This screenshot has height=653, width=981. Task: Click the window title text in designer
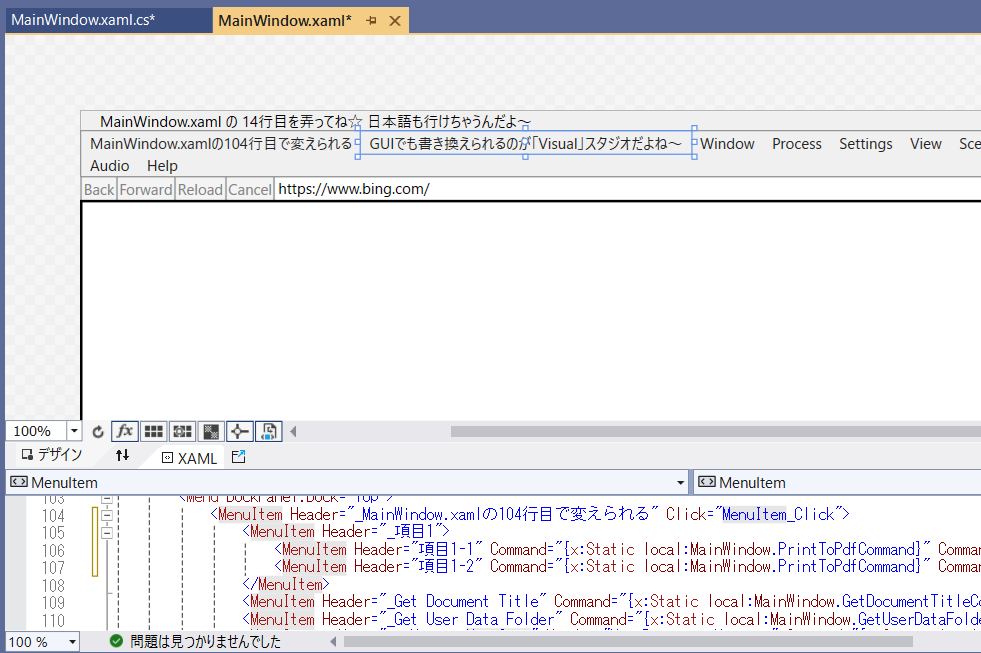[315, 121]
